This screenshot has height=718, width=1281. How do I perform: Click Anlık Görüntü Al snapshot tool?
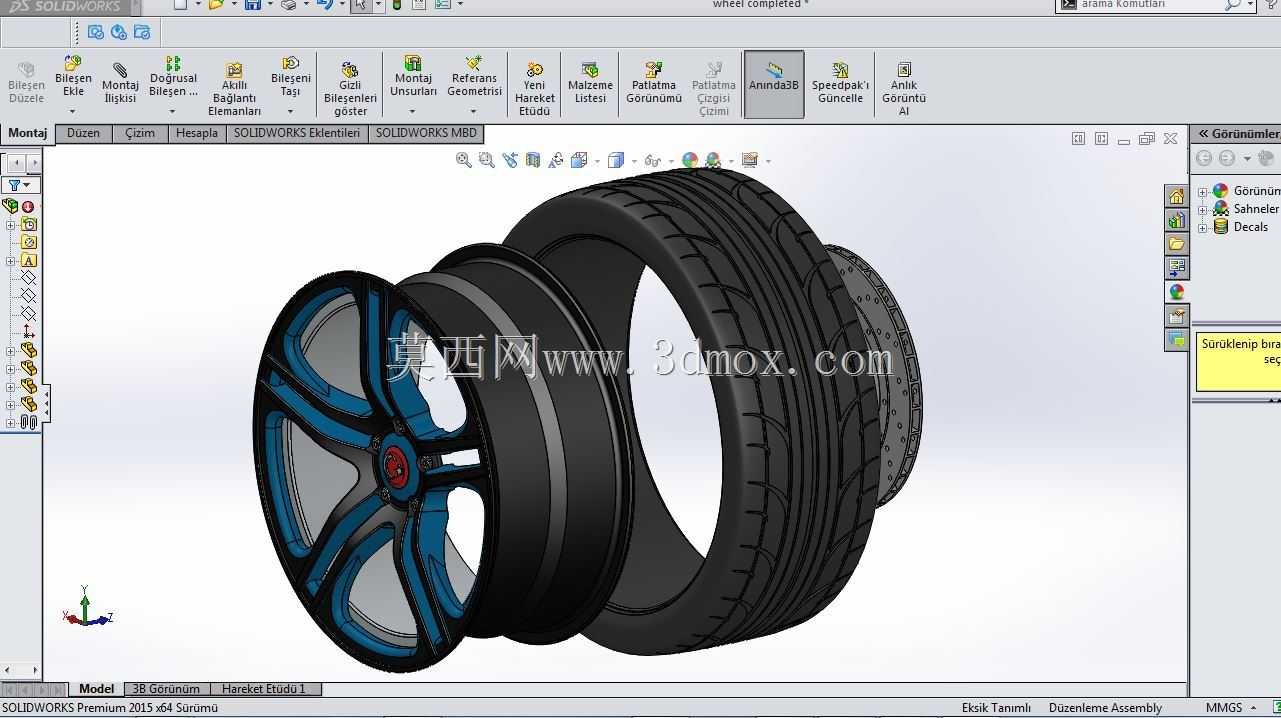(x=904, y=89)
